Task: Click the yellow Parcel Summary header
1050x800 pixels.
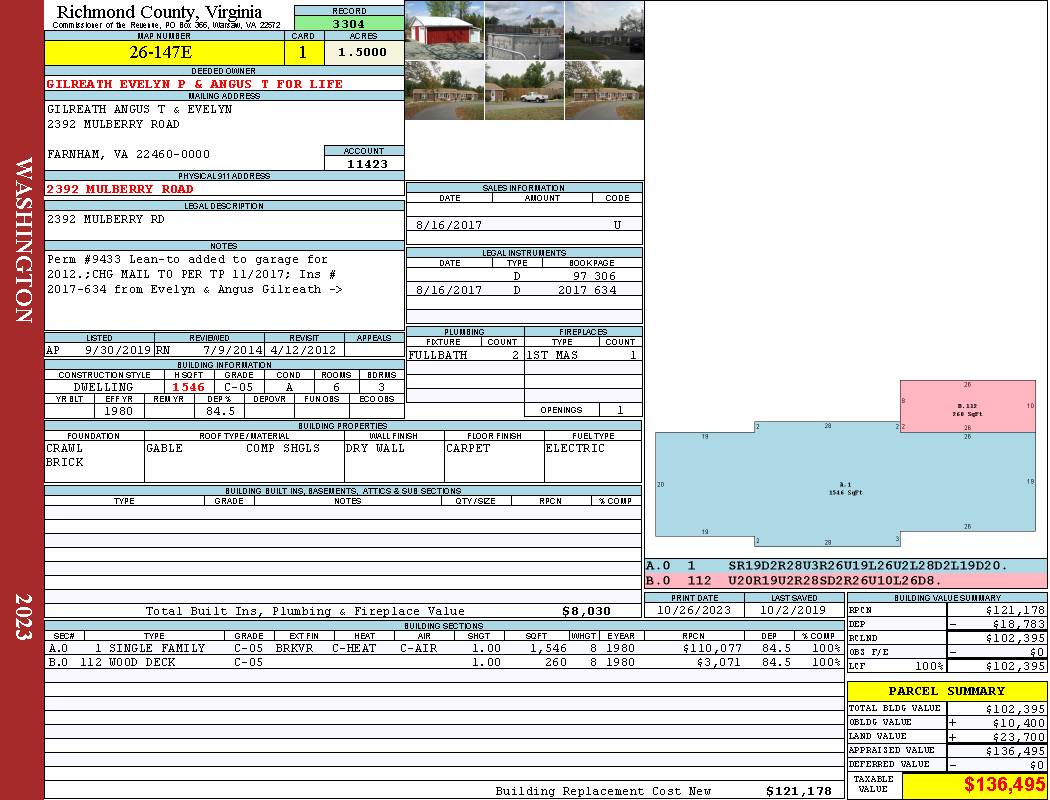Action: [x=946, y=691]
